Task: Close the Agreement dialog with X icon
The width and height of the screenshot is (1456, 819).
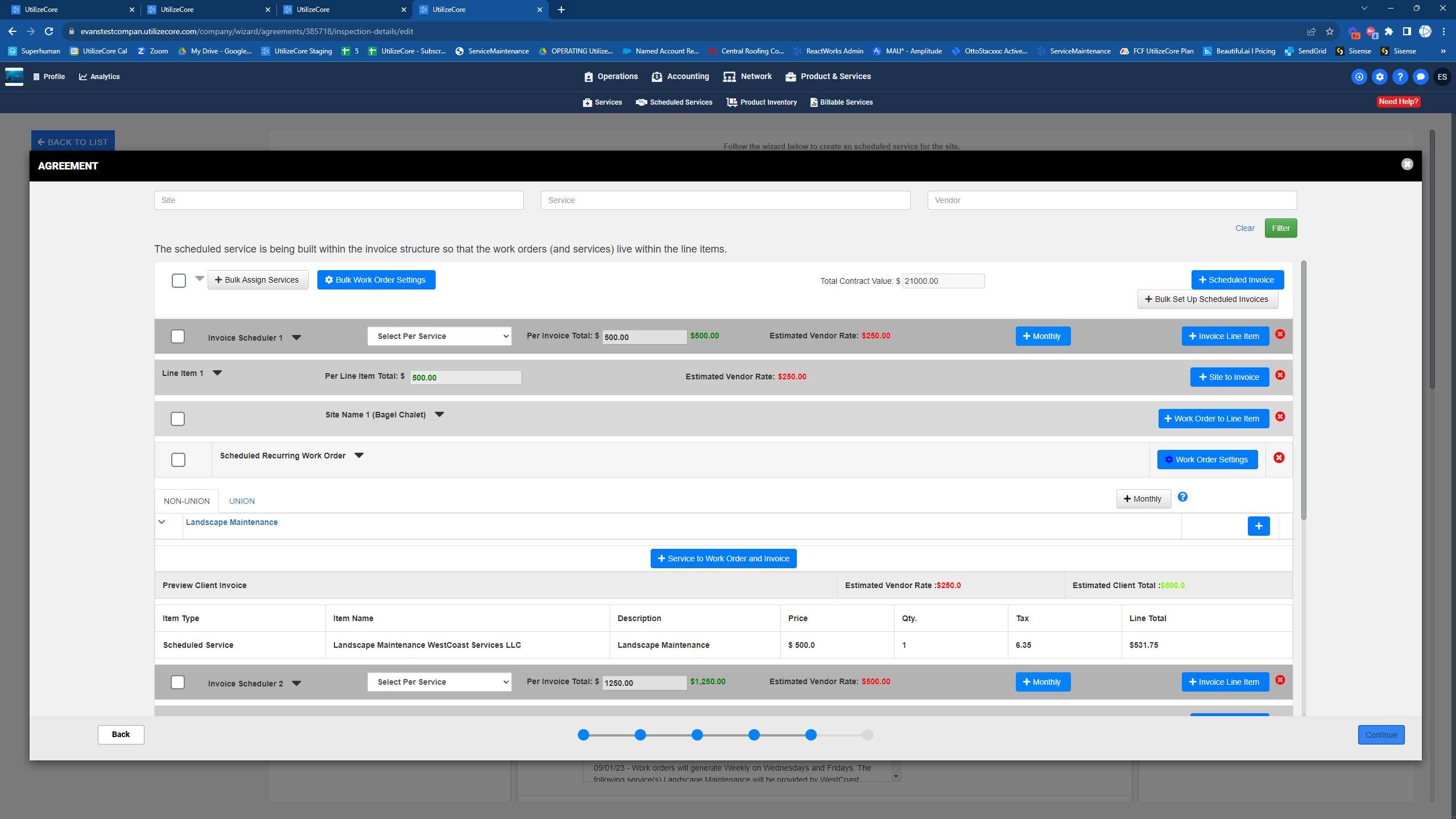Action: pos(1407,164)
